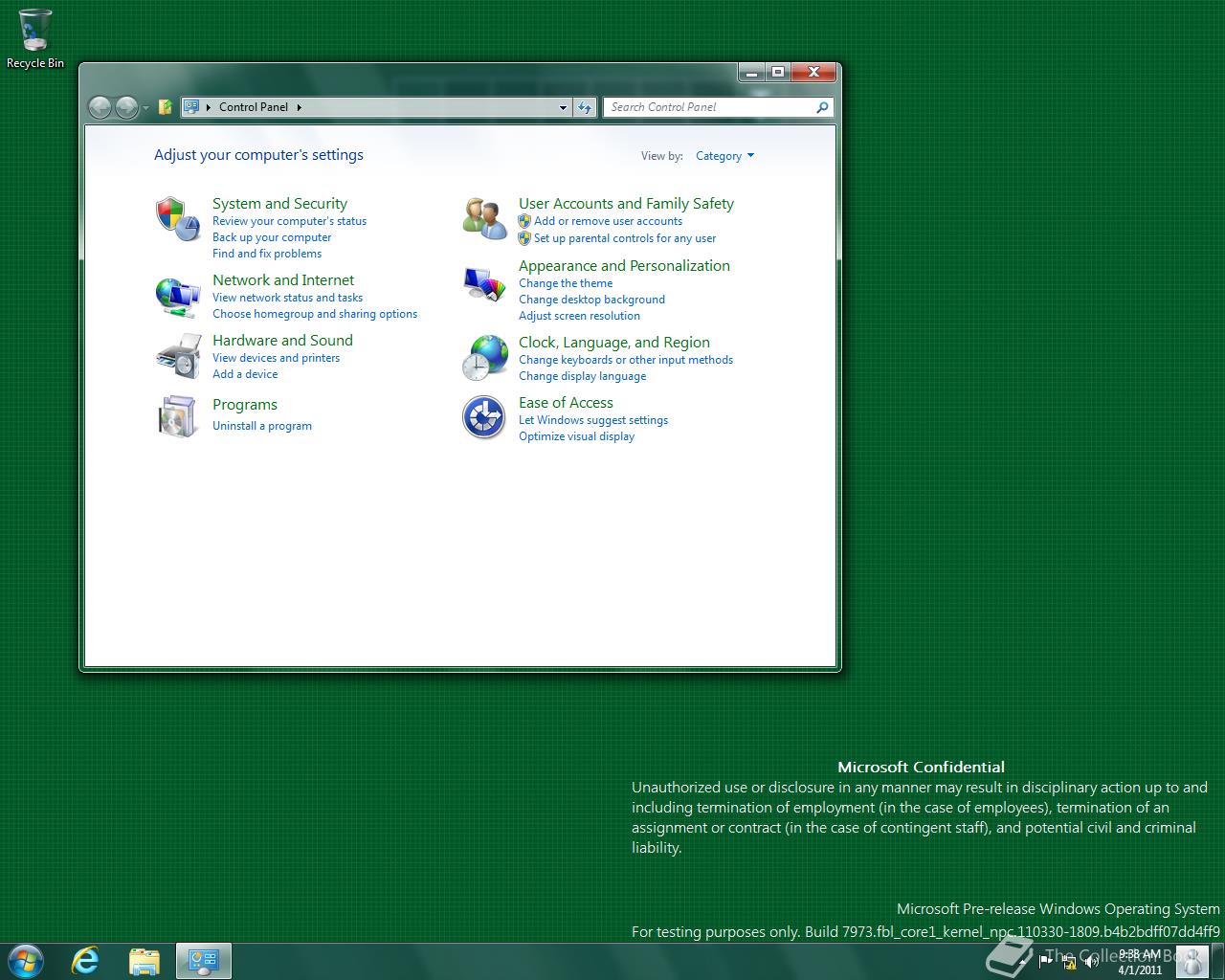Open the Start menu orb

coord(25,961)
